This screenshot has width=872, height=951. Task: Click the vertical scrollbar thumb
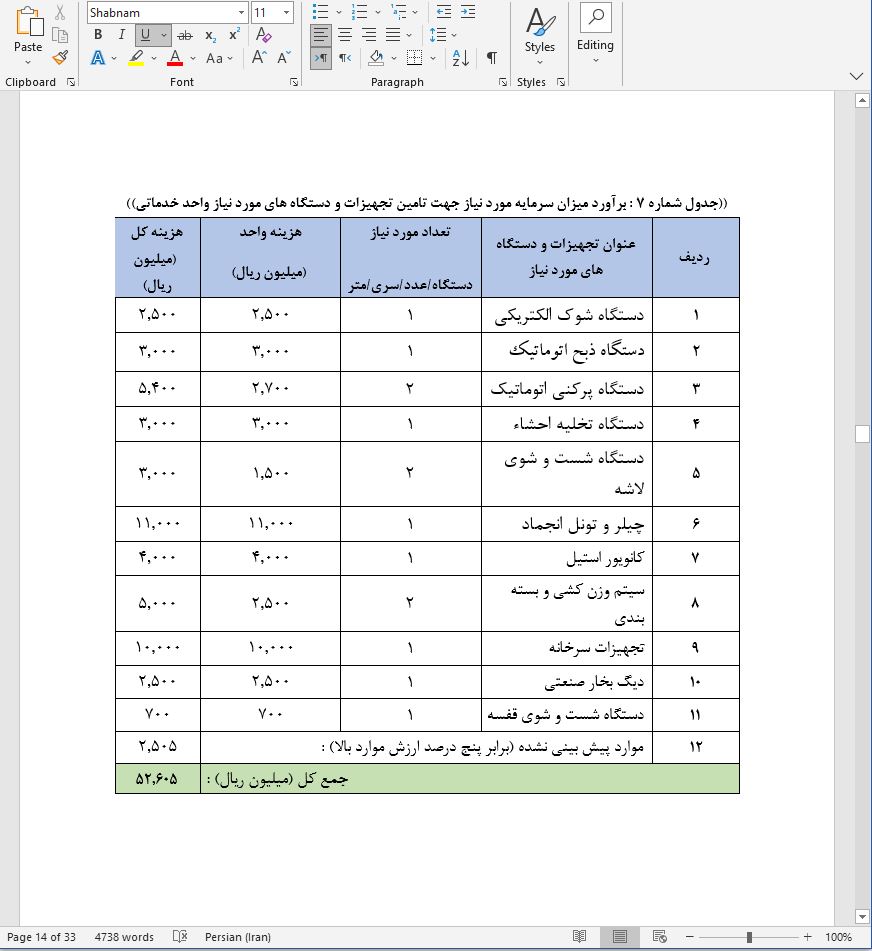tap(862, 433)
